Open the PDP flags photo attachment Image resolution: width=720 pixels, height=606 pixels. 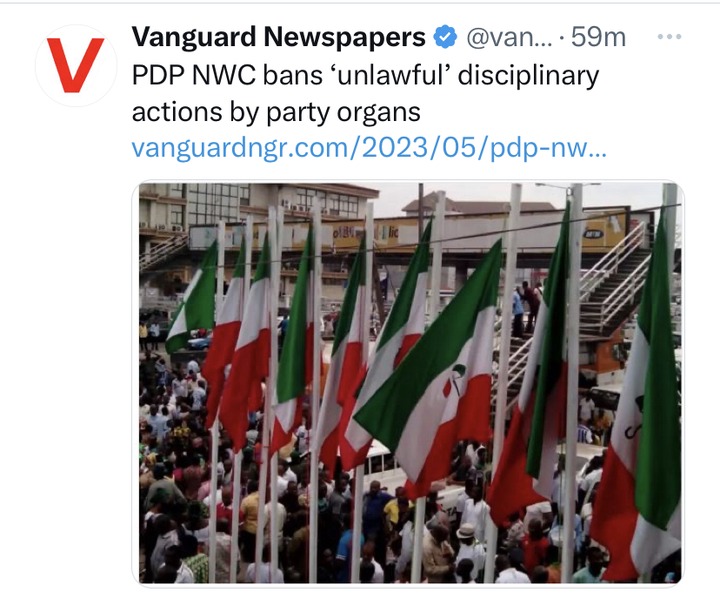pyautogui.click(x=408, y=382)
